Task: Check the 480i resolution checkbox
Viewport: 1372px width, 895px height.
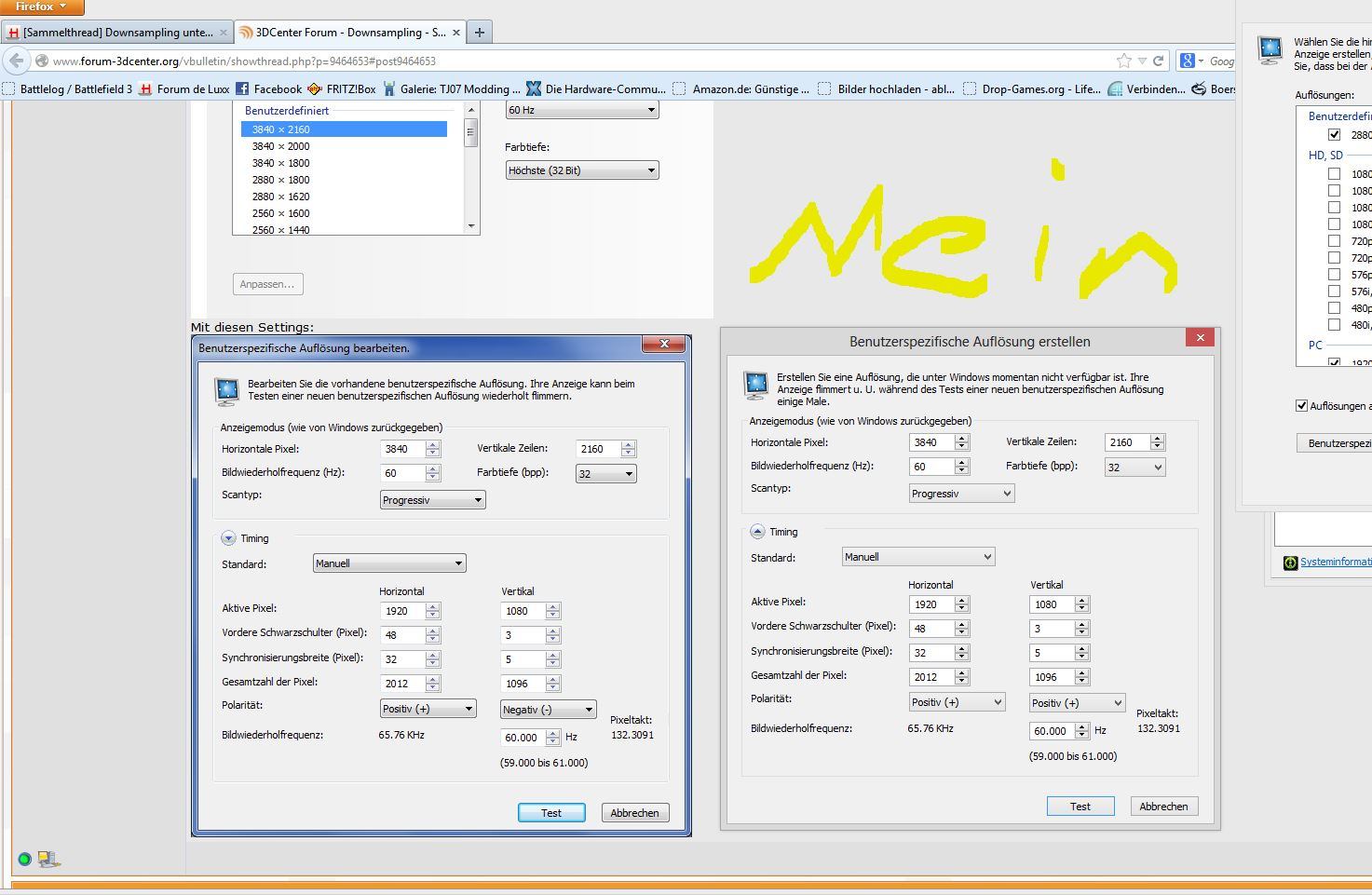Action: pyautogui.click(x=1335, y=325)
